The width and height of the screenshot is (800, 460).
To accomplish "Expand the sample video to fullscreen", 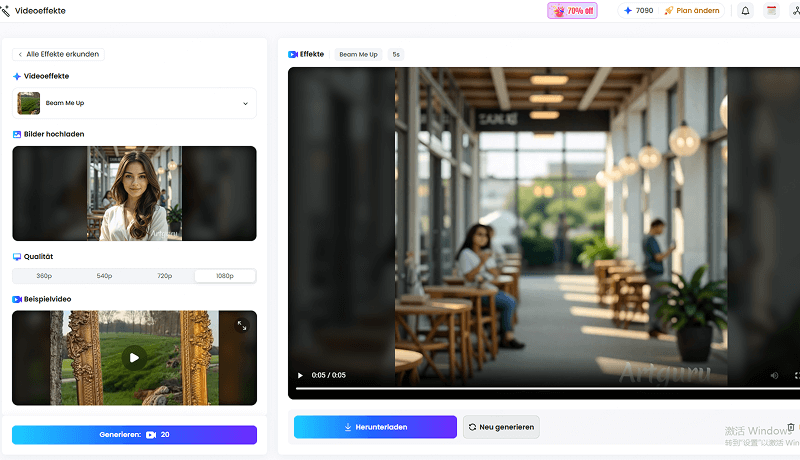I will [x=241, y=326].
